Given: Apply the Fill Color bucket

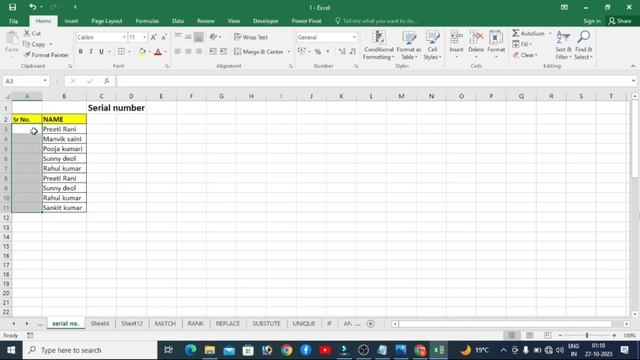Looking at the screenshot, I should pyautogui.click(x=142, y=51).
